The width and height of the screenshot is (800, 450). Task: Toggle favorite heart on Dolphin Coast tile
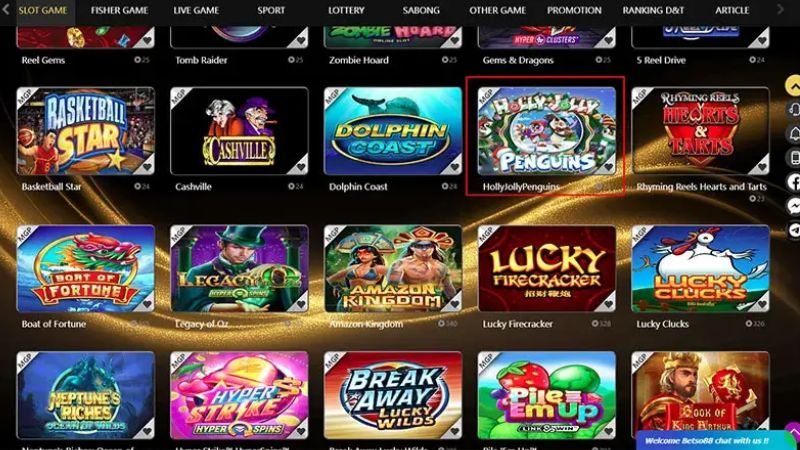(455, 166)
